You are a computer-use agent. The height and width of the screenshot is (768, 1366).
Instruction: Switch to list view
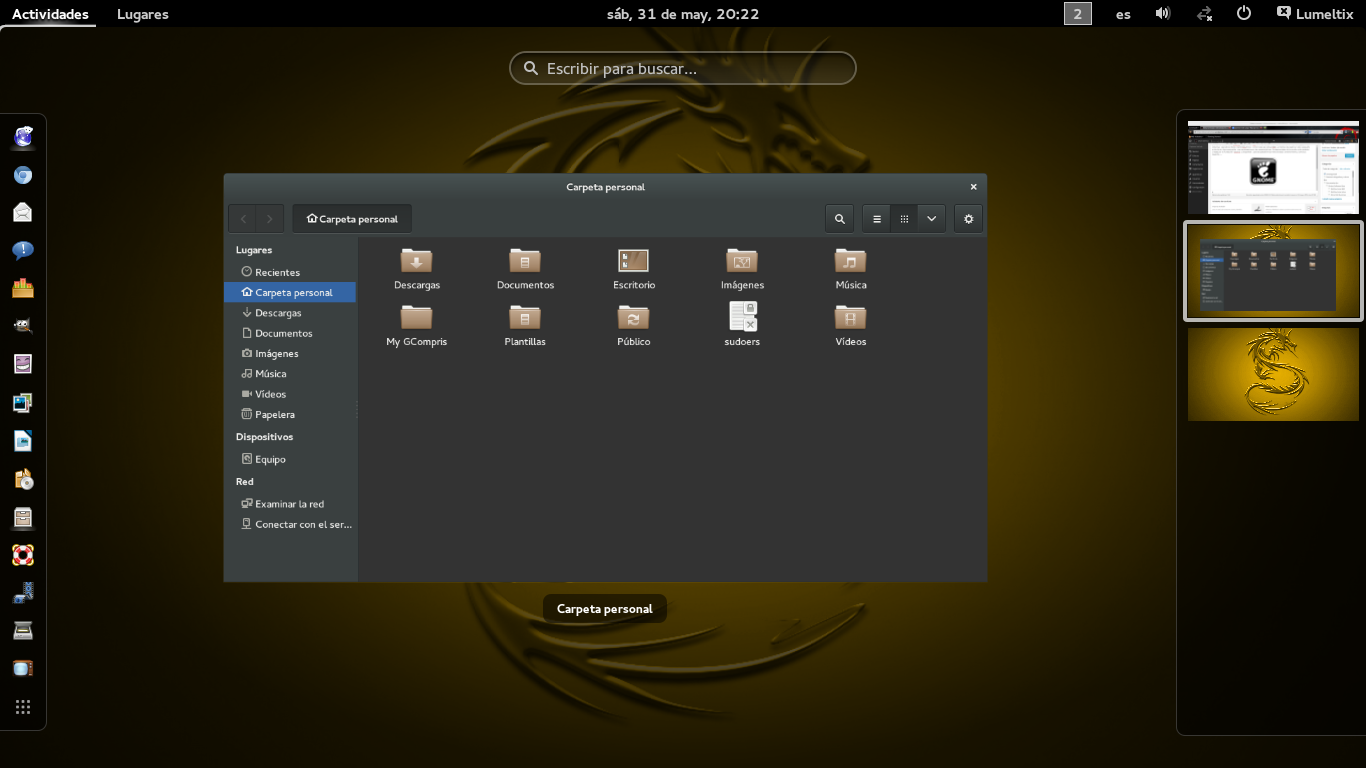pos(877,219)
